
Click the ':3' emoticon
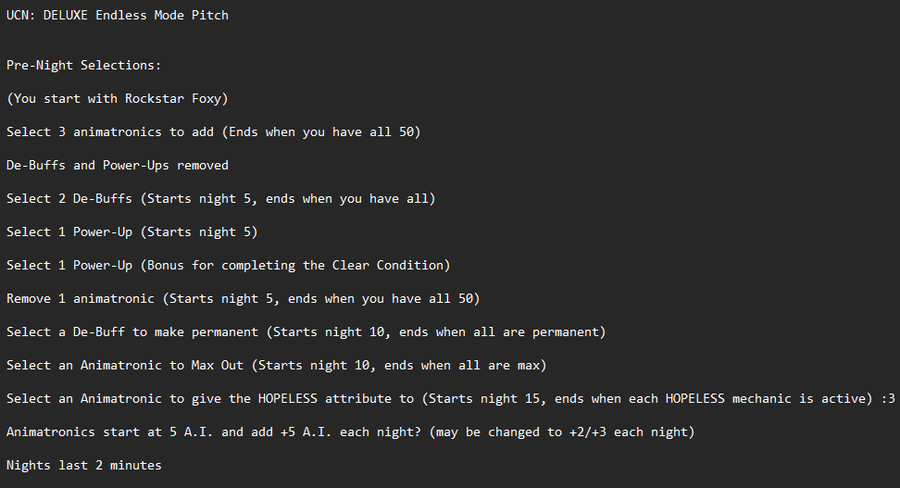886,398
